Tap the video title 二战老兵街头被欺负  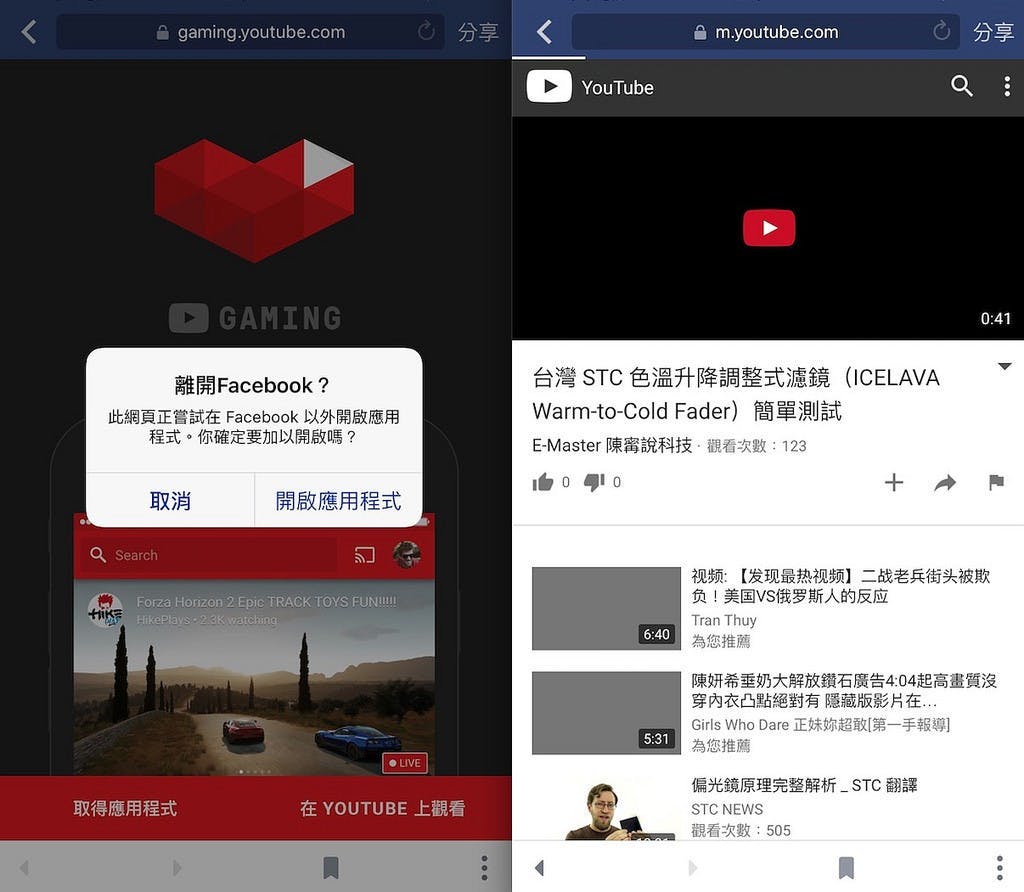pyautogui.click(x=841, y=586)
